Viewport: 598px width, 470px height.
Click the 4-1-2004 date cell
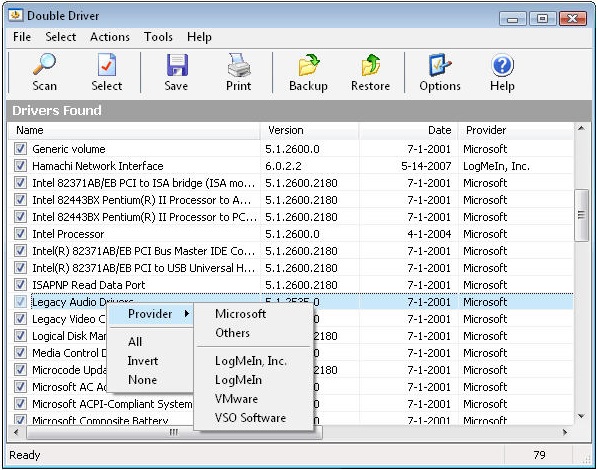429,234
